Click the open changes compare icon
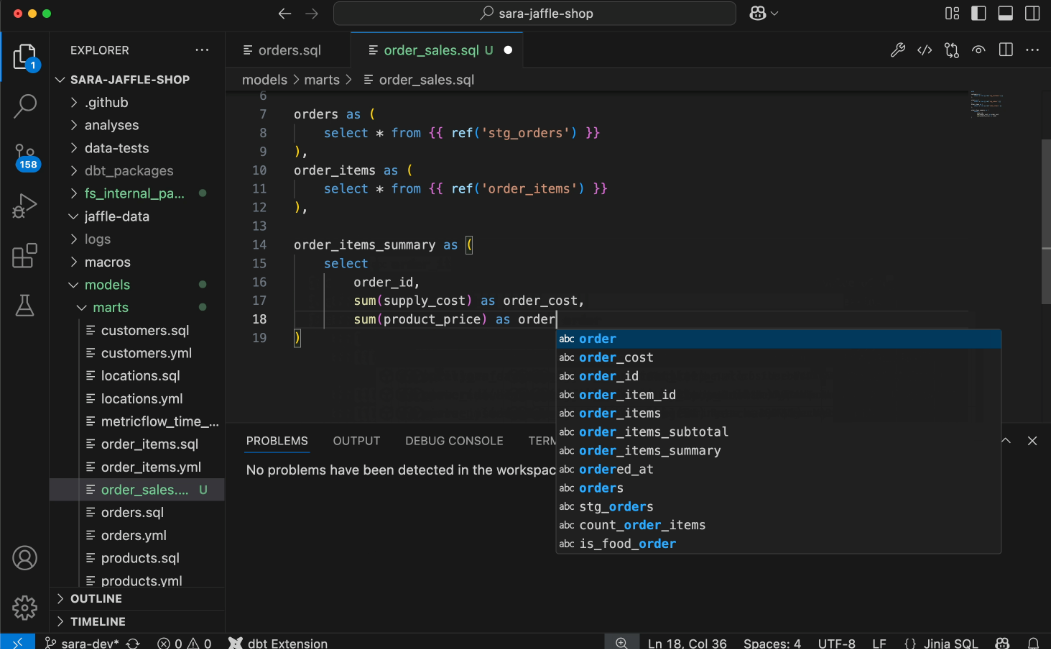 [952, 50]
